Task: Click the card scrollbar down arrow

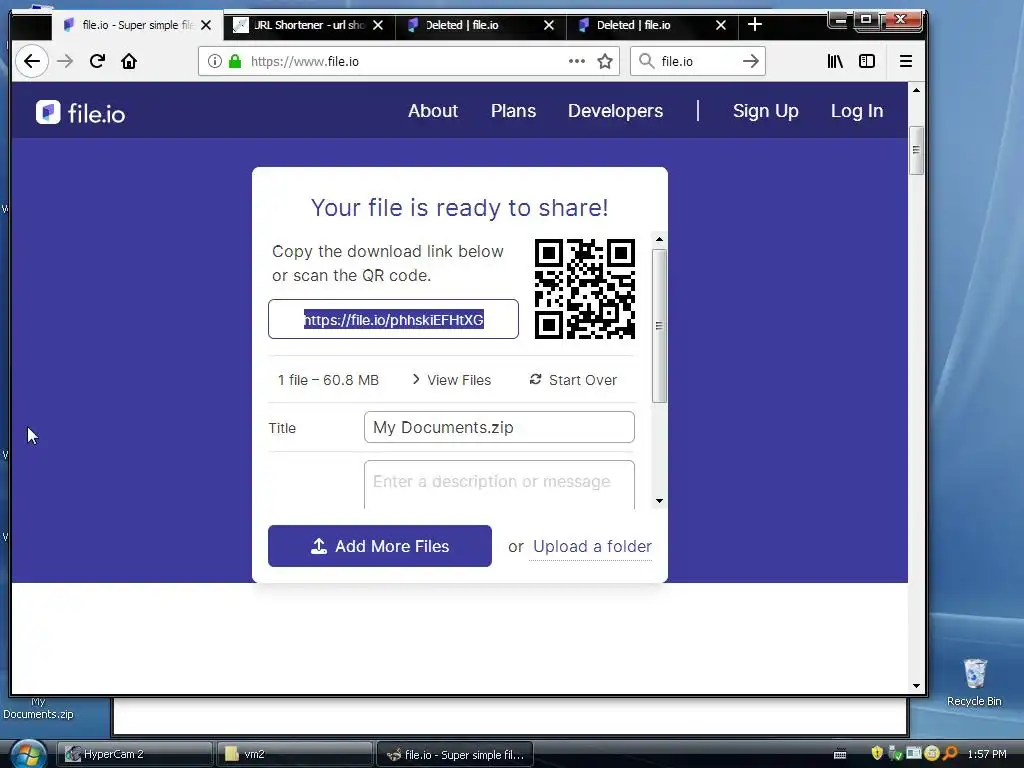Action: coord(659,501)
